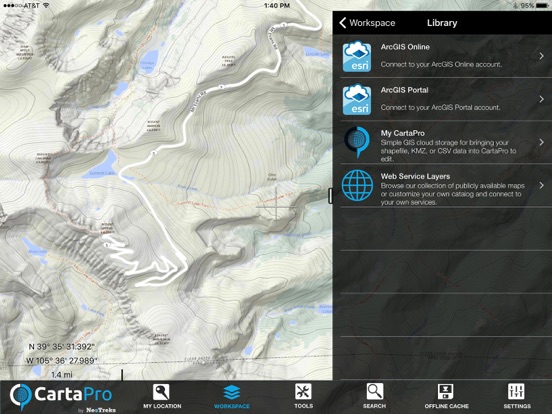Viewport: 552px width, 414px height.
Task: Expand the ArcGIS Portal chevron
Action: pos(542,99)
